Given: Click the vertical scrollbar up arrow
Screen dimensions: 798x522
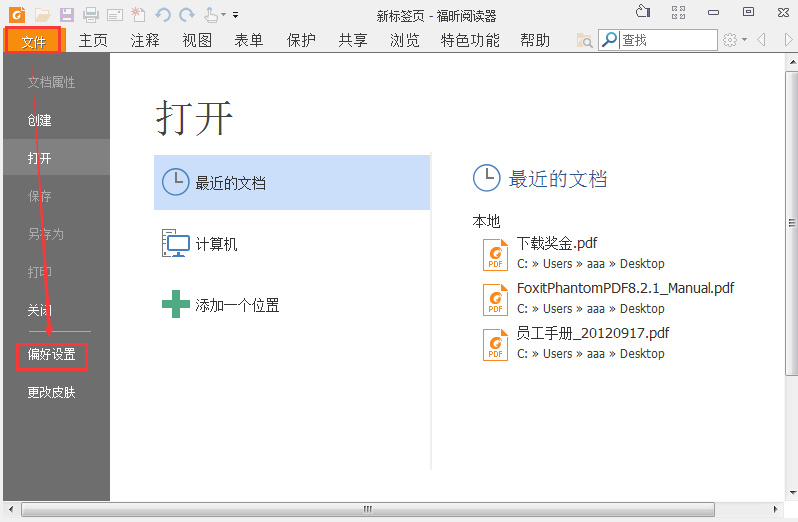Looking at the screenshot, I should pos(792,62).
